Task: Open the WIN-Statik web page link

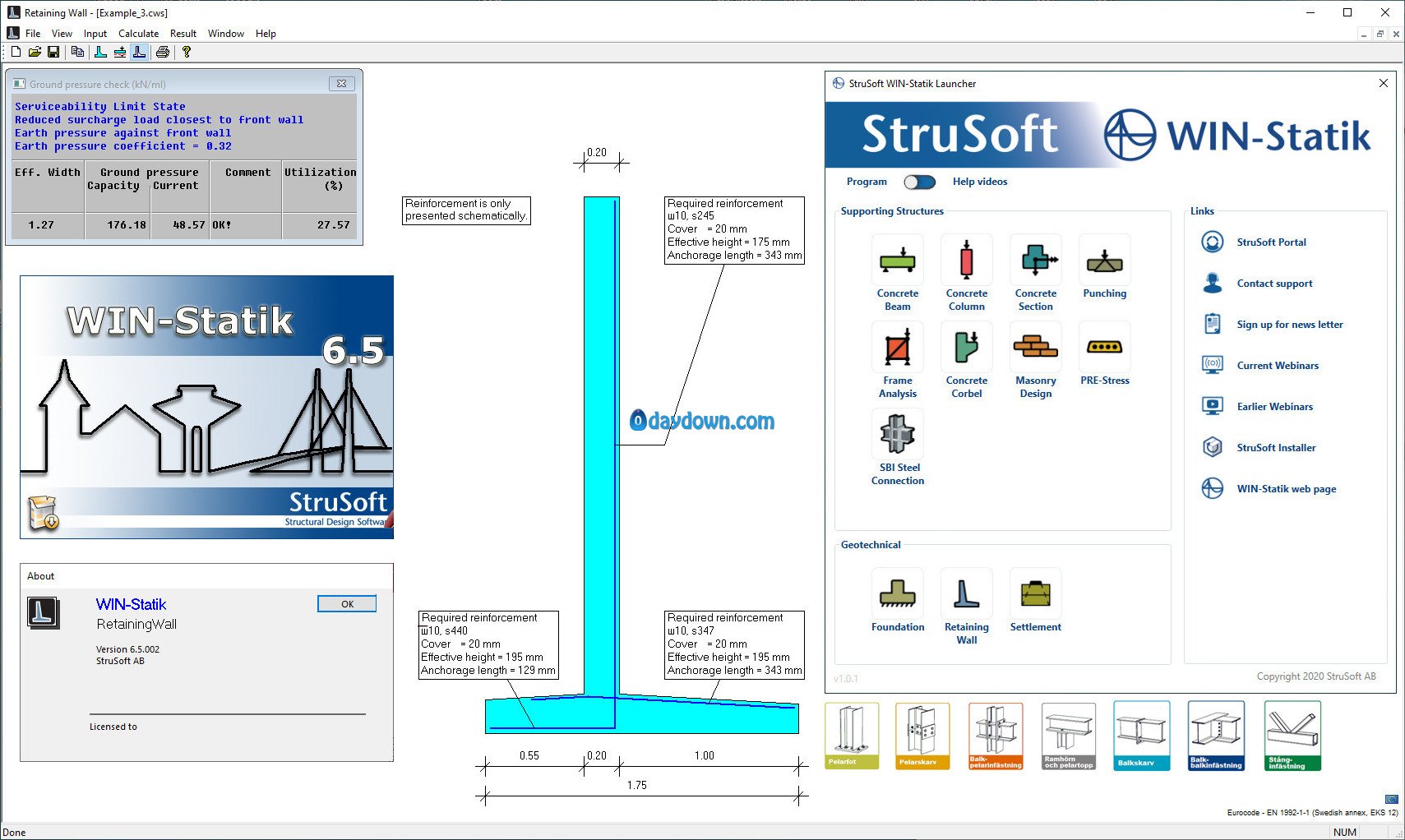Action: 1287,489
